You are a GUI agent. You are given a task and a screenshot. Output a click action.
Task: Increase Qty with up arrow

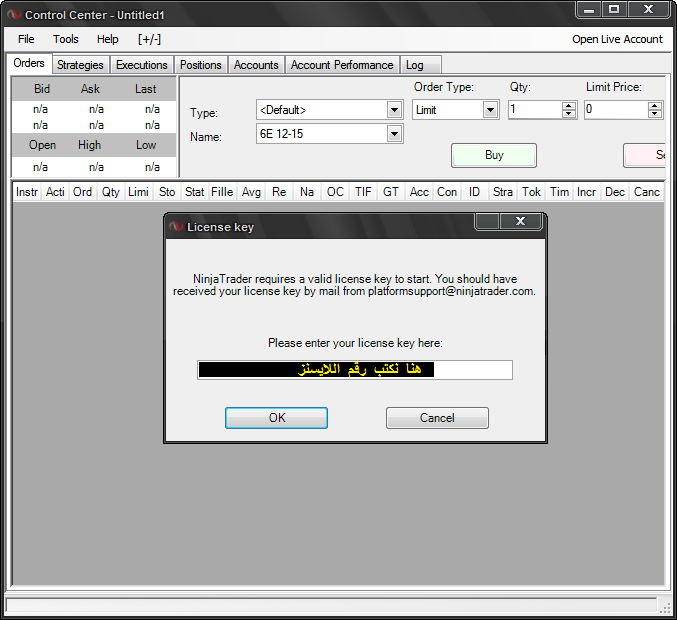(569, 106)
